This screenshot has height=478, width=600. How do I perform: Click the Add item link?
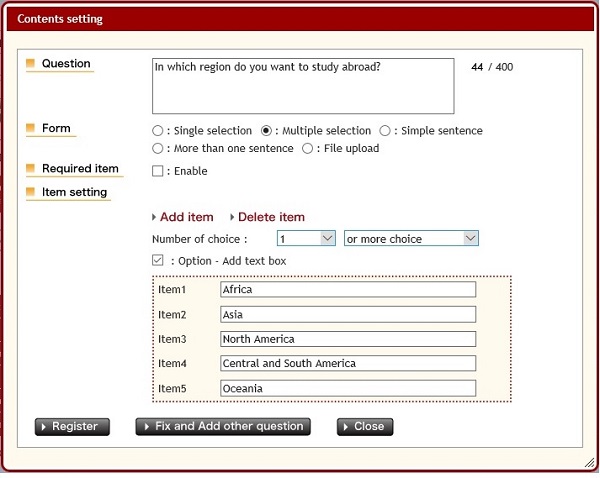point(186,217)
